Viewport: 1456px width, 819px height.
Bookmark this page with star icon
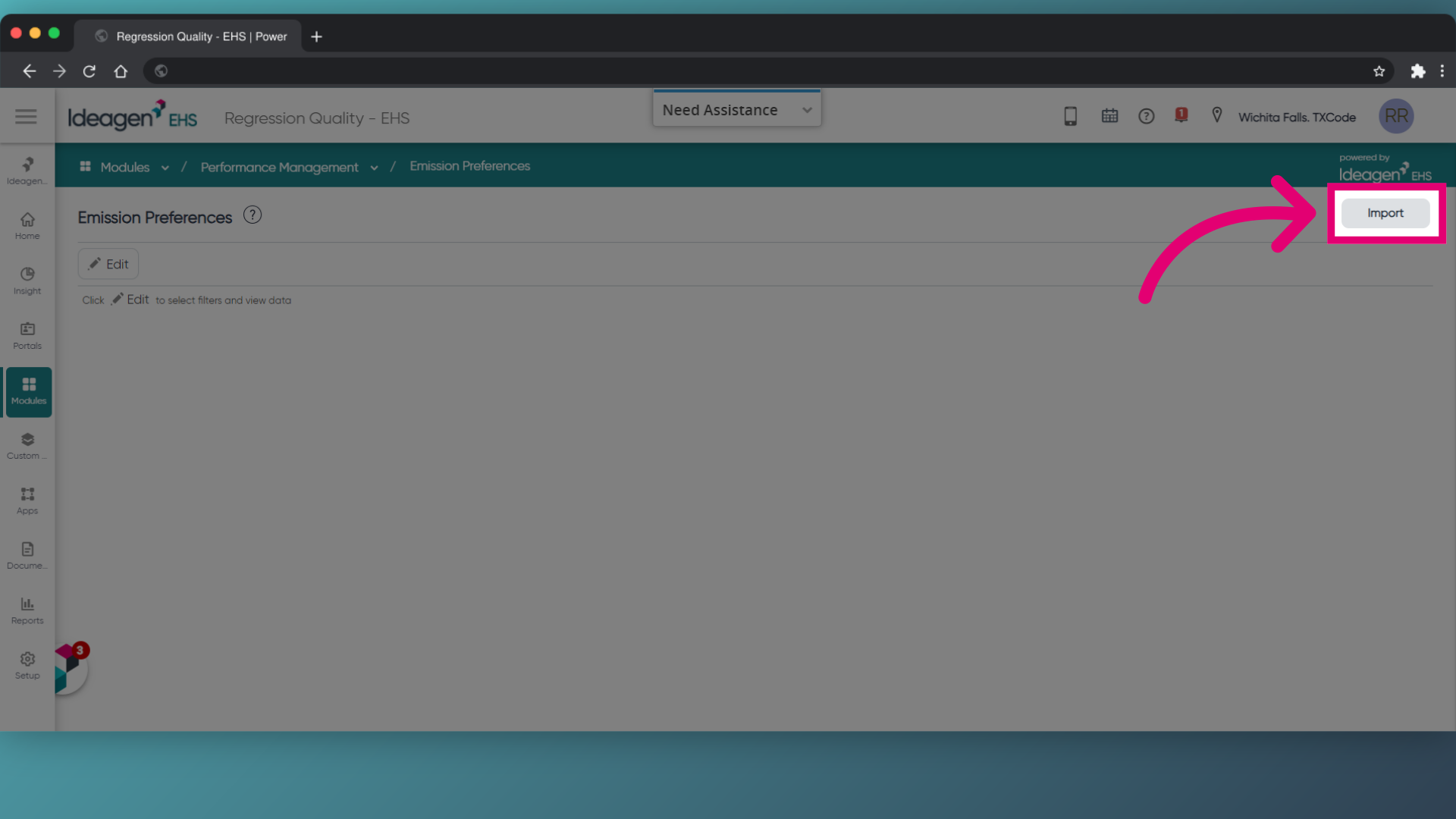click(1379, 71)
